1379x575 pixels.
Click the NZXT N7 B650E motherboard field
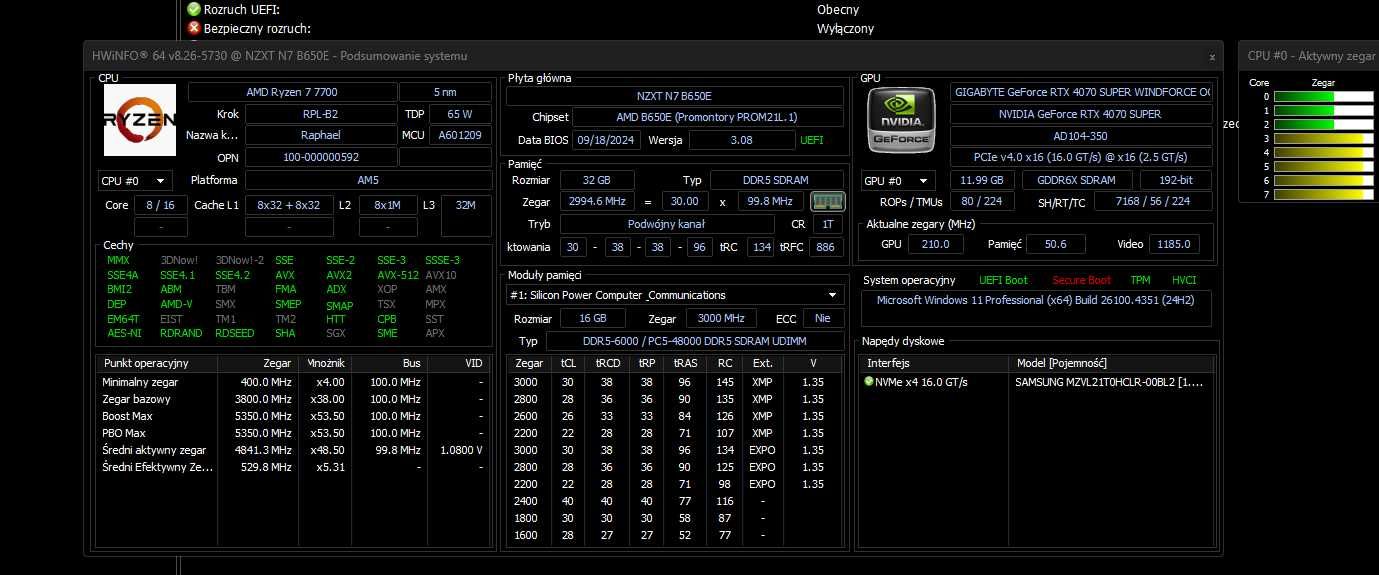(x=675, y=96)
